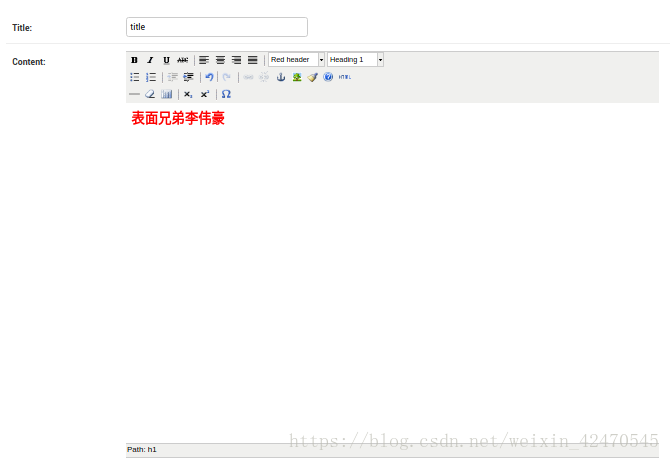
Task: Justify text fully
Action: (x=253, y=60)
